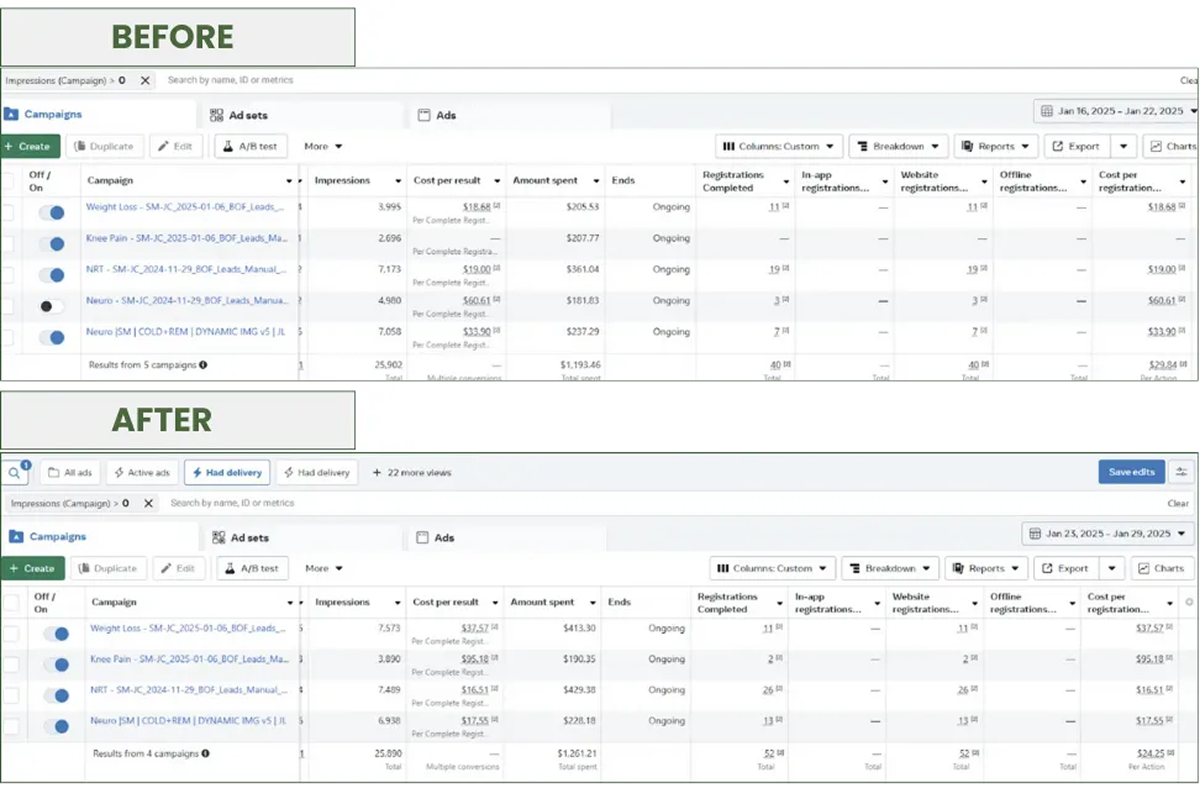Click the arrow beside Export in AFTER toolbar
Image resolution: width=1200 pixels, height=785 pixels.
pyautogui.click(x=1112, y=568)
